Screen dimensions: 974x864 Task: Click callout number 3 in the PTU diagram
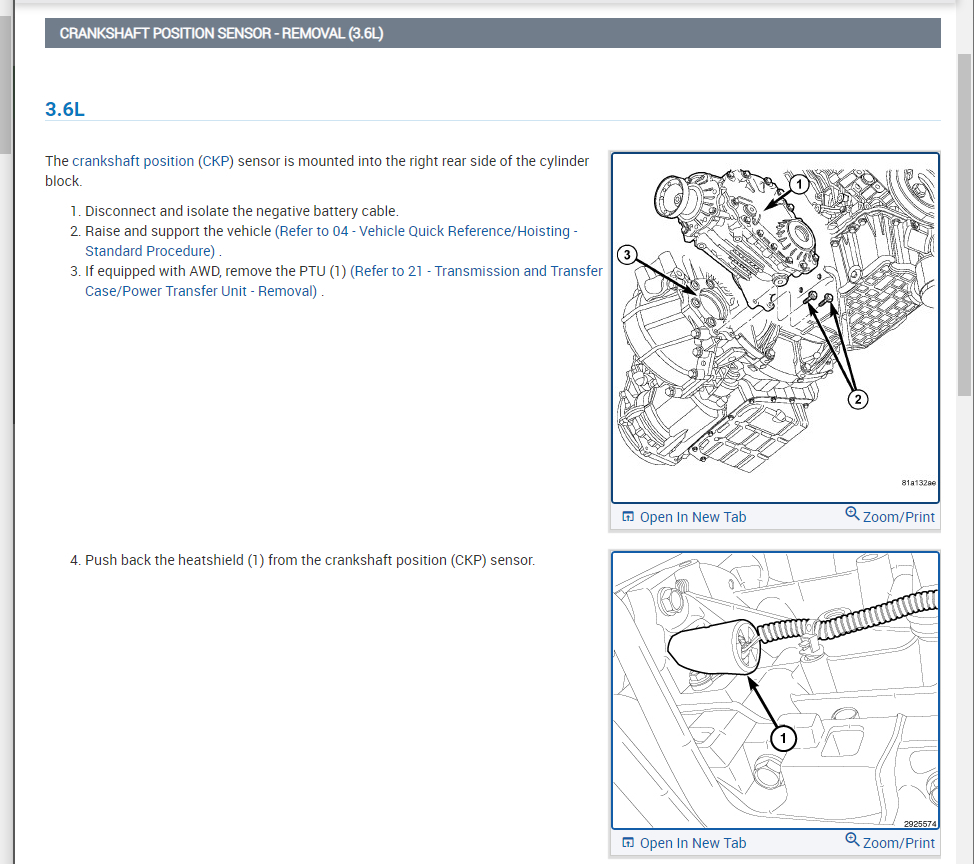click(x=627, y=255)
